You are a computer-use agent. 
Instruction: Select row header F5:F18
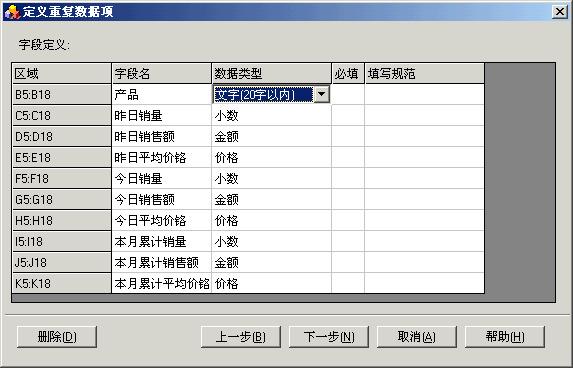[x=62, y=178]
